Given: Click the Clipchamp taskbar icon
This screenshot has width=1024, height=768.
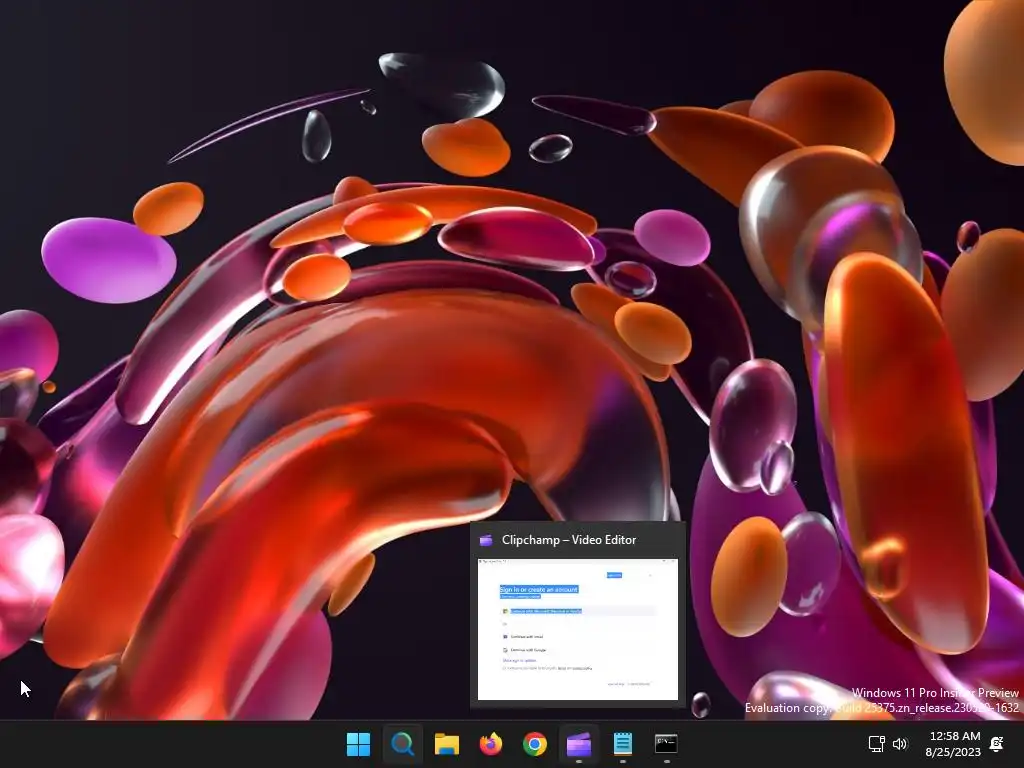Looking at the screenshot, I should click(579, 744).
